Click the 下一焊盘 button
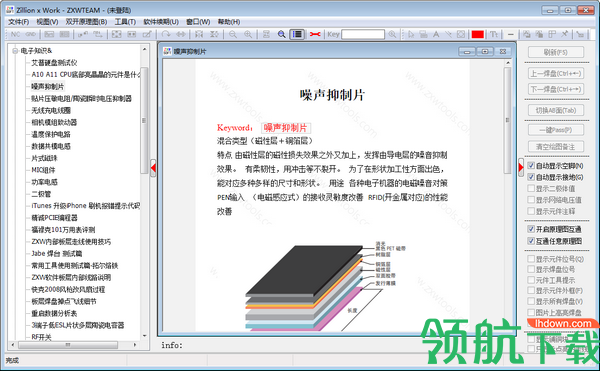This screenshot has width=600, height=371. point(556,89)
